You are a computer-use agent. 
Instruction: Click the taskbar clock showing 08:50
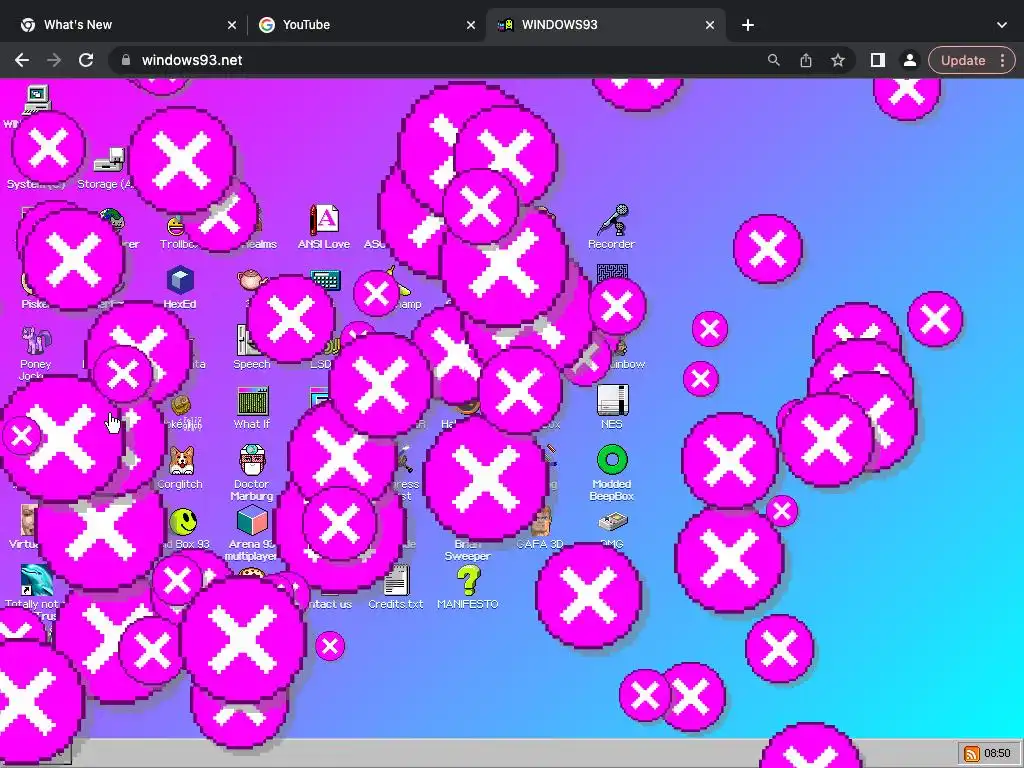(x=997, y=754)
